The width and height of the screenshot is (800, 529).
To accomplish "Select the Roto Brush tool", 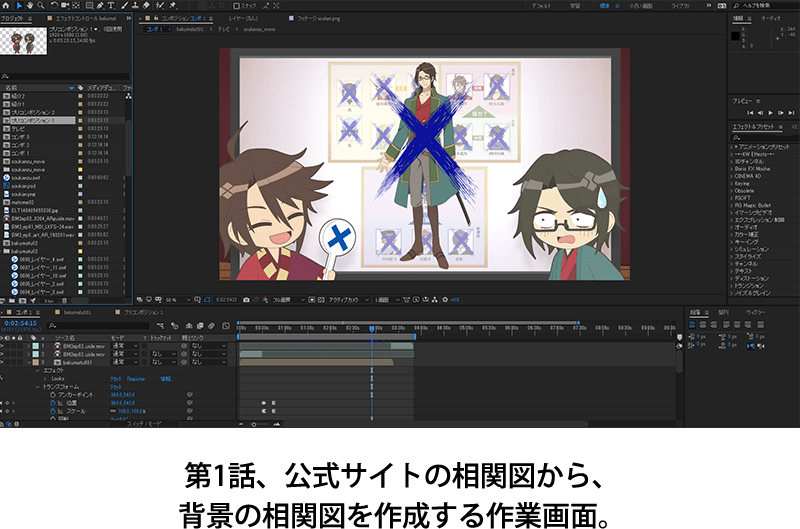I will coord(160,5).
